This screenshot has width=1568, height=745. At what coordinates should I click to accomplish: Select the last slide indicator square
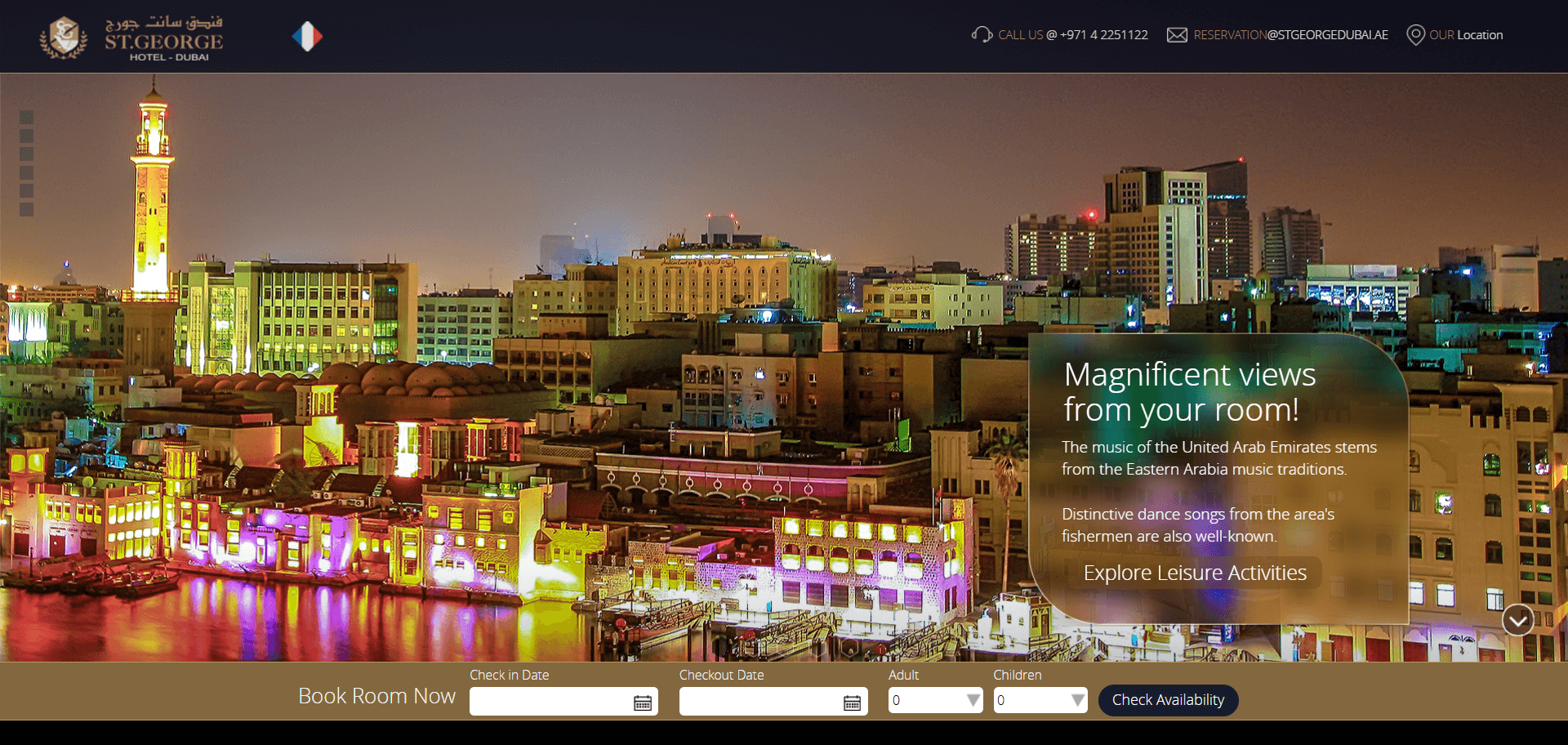point(26,210)
